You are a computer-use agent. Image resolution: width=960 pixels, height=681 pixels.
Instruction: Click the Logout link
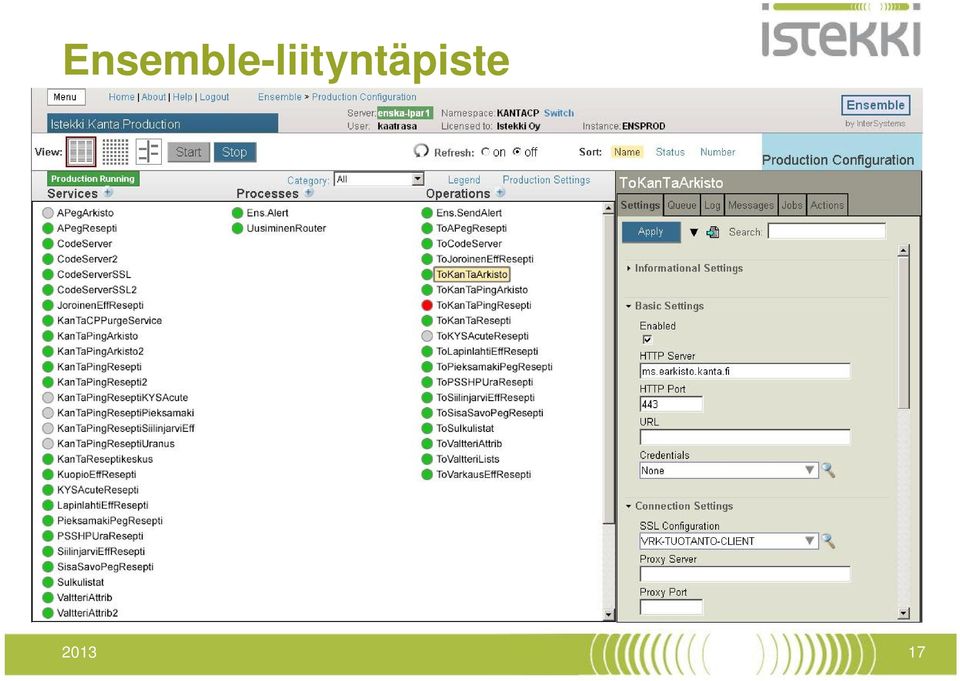tap(214, 97)
